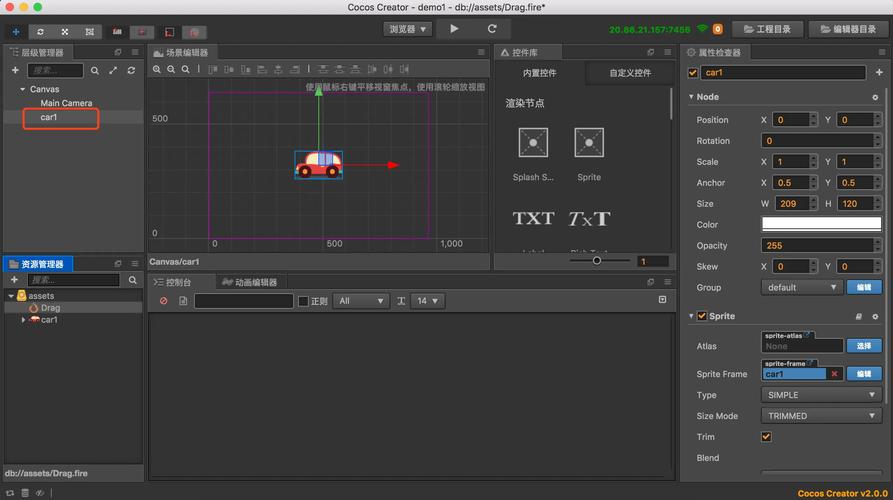Select the scale transform tool
This screenshot has height=500, width=893.
65,32
